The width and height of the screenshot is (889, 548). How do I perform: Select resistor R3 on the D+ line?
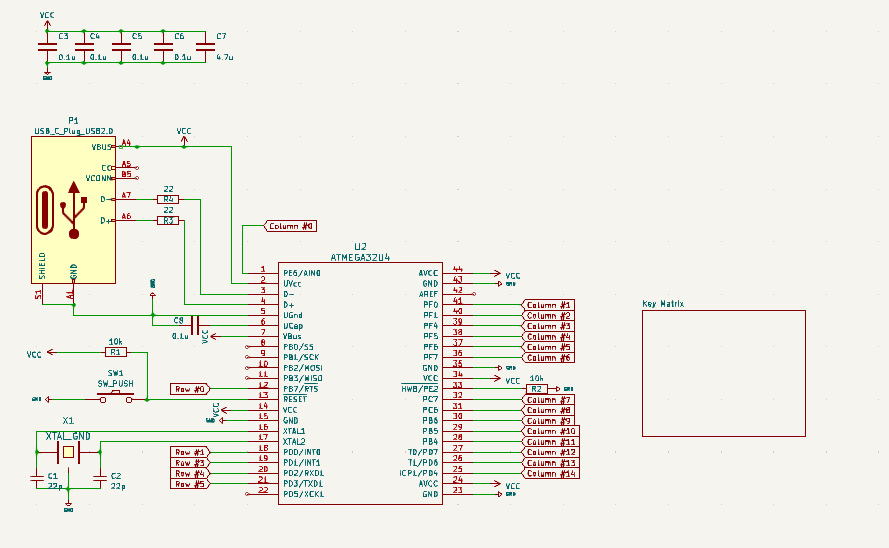pyautogui.click(x=168, y=220)
